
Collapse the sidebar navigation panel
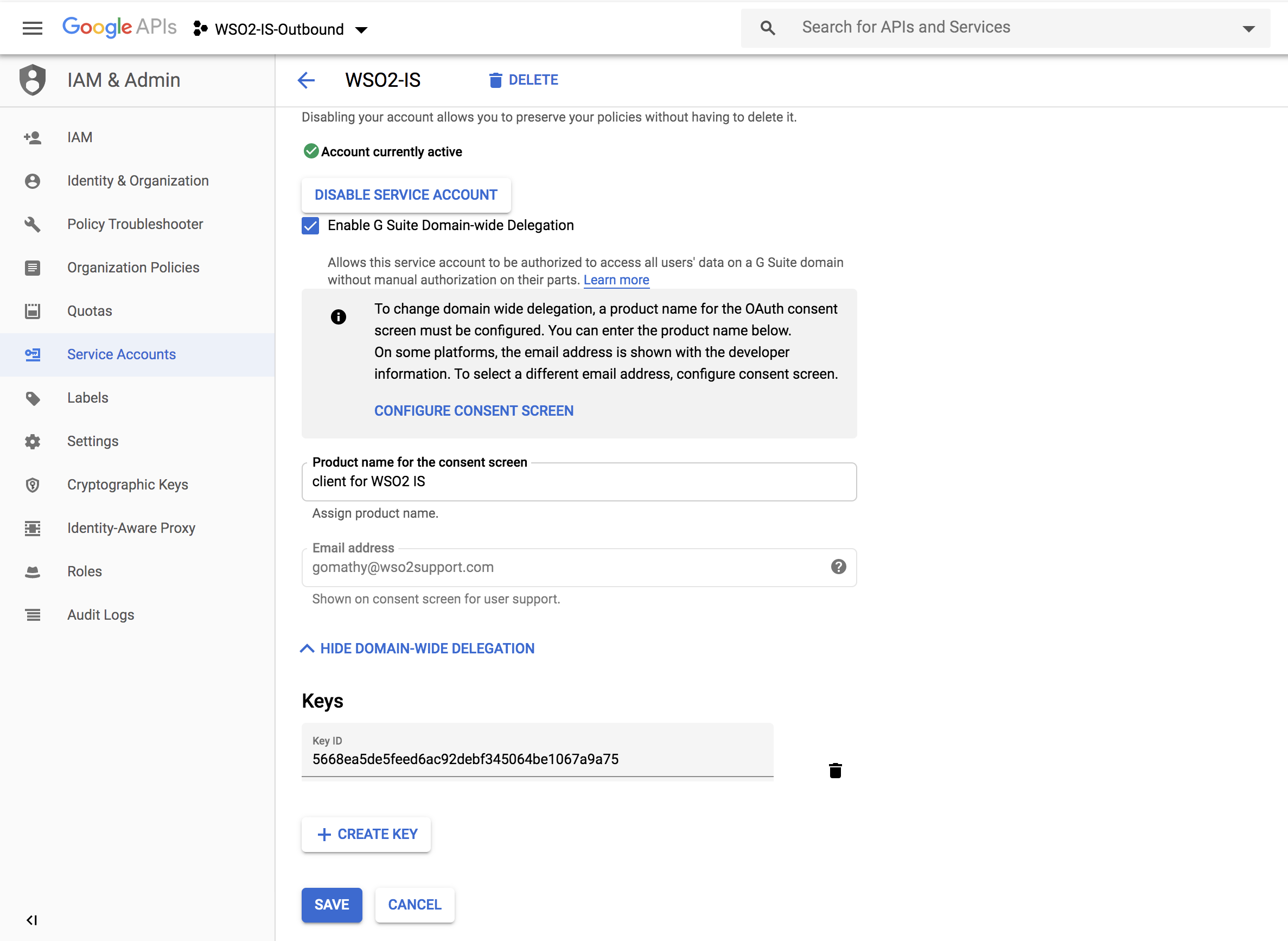[x=32, y=919]
